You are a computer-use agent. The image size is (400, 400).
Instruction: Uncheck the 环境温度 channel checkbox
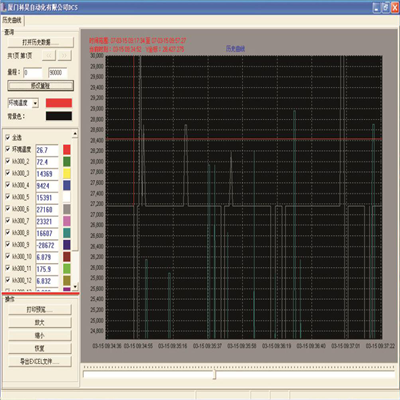[8, 149]
